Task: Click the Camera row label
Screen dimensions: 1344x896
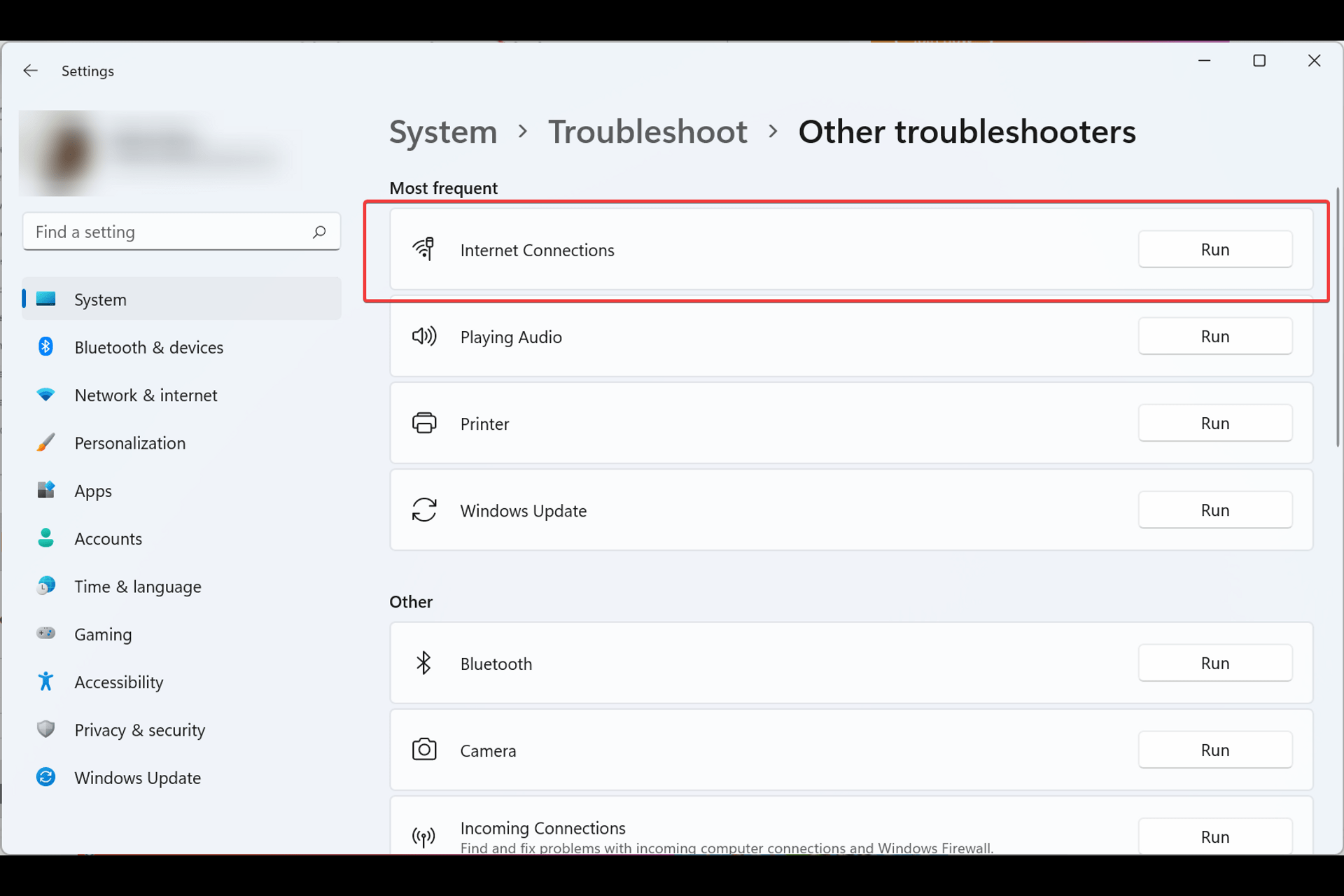Action: click(488, 750)
